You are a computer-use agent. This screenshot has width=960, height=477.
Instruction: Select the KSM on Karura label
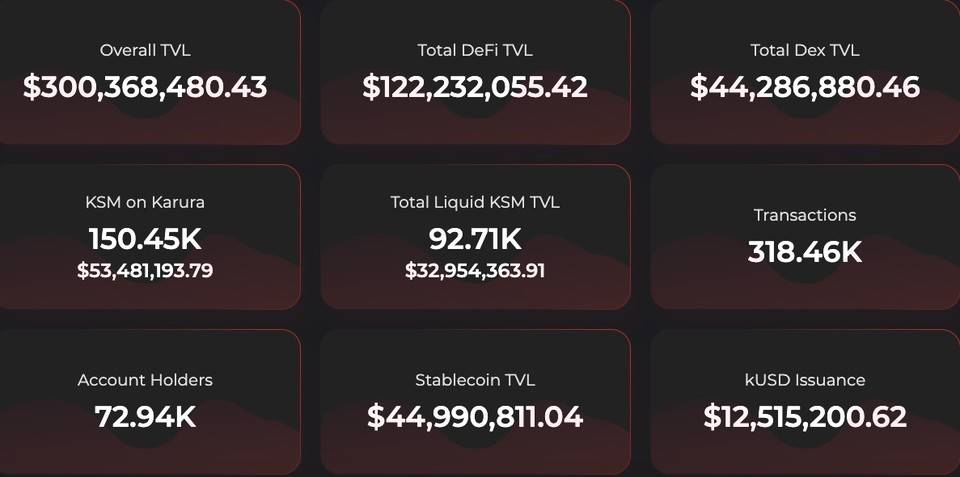145,202
